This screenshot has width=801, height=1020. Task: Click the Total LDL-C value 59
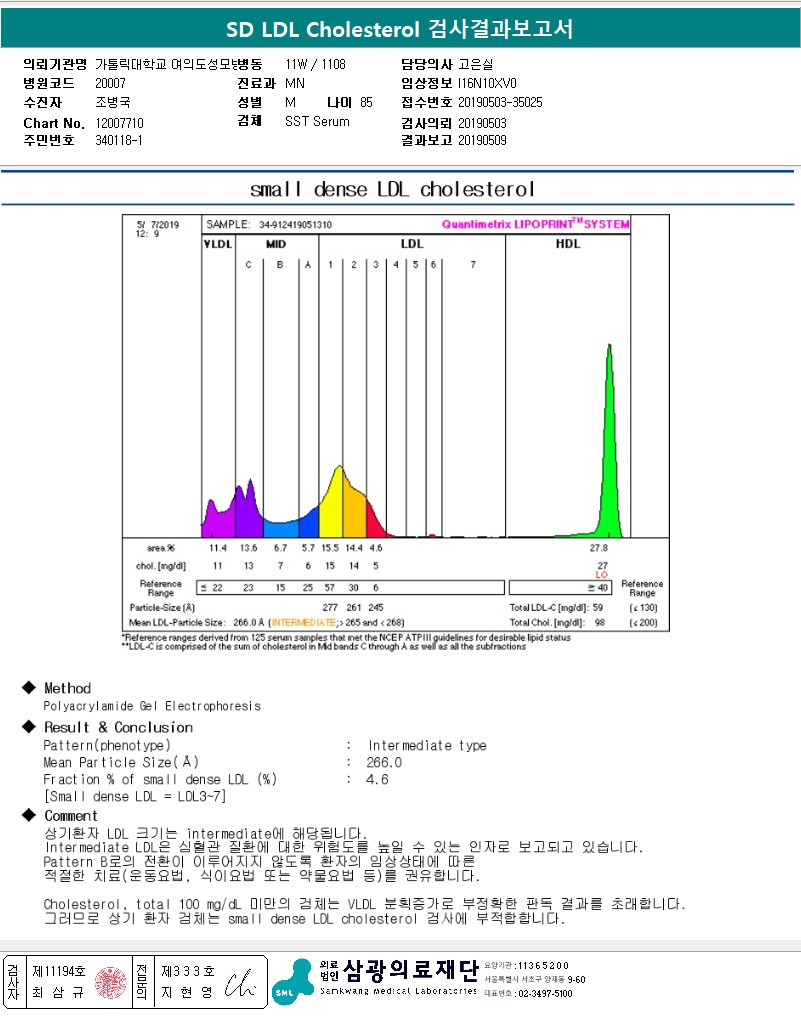point(597,607)
